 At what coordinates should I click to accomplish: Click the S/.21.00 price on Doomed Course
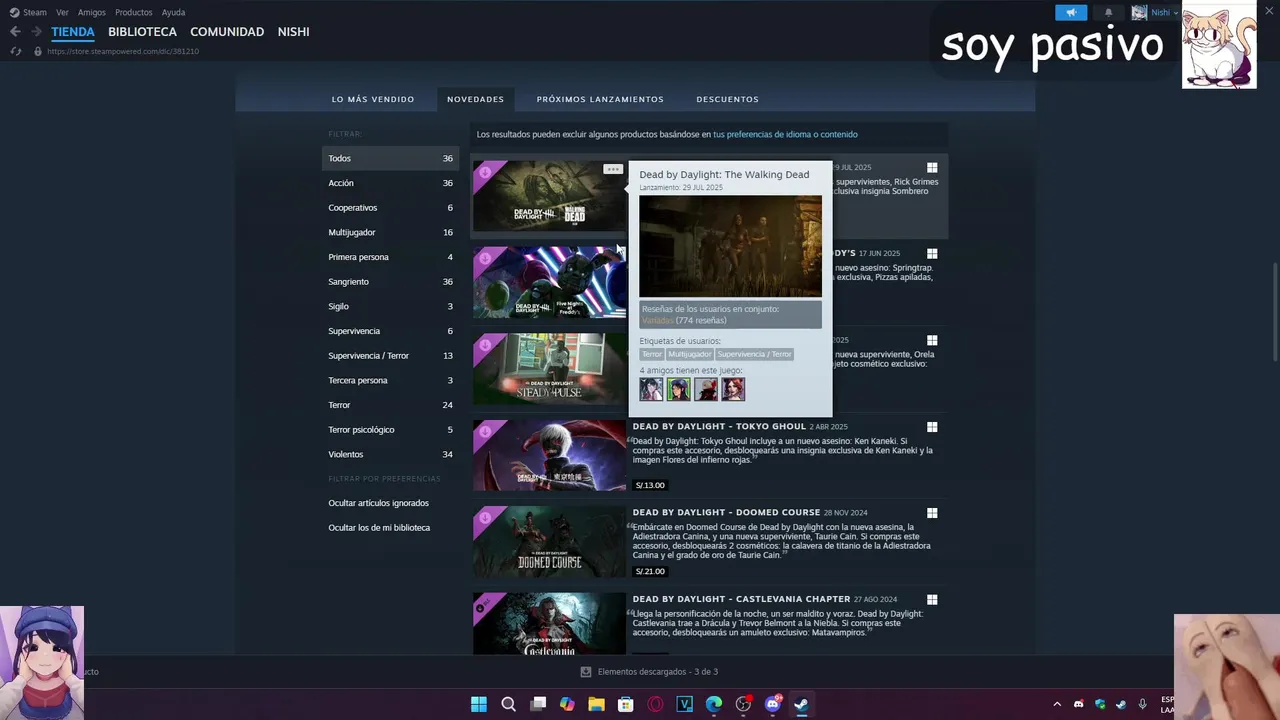point(650,571)
